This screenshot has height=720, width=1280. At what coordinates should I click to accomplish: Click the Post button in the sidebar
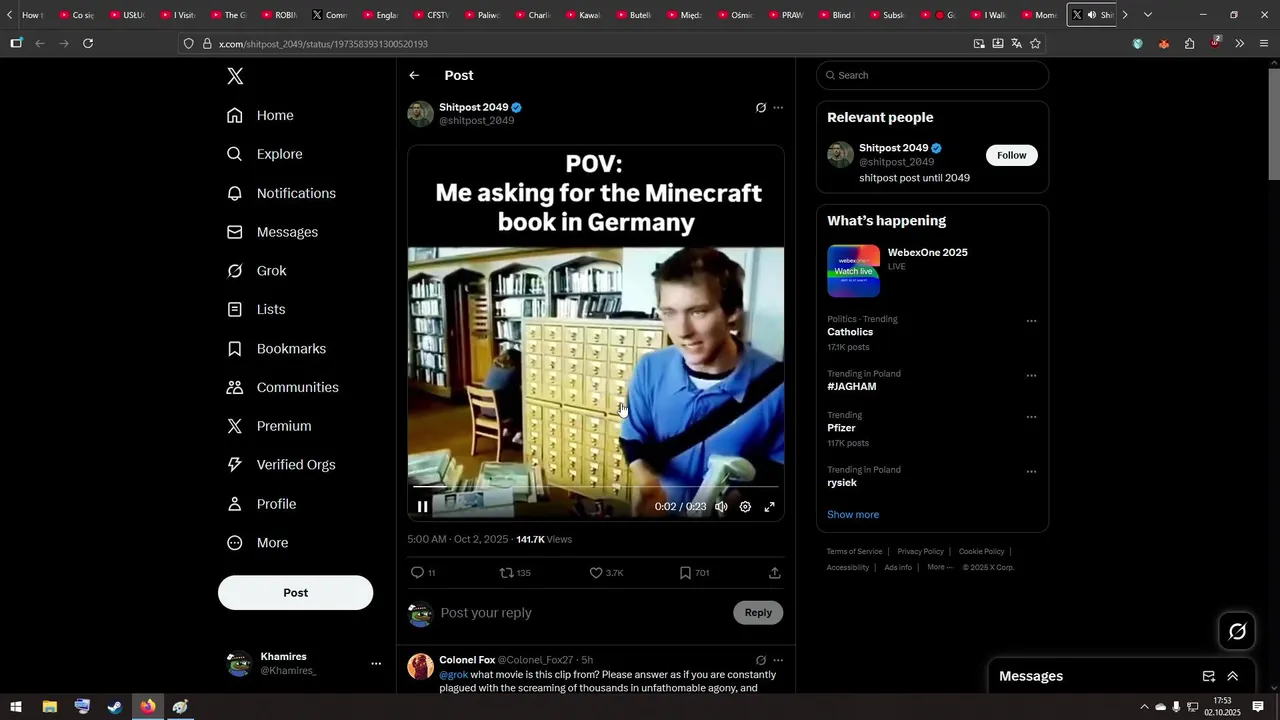(296, 593)
